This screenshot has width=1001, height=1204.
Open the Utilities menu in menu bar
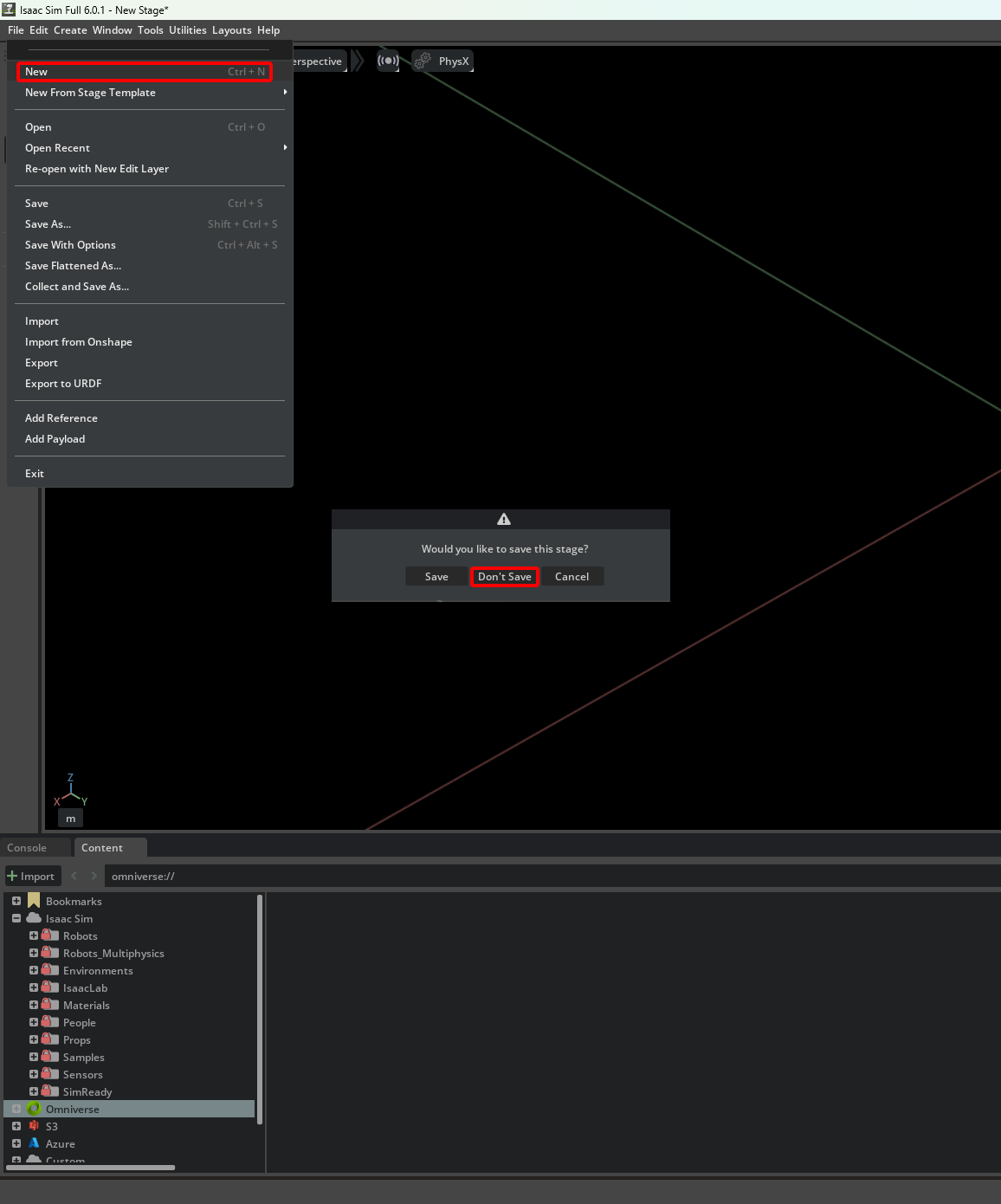[x=188, y=29]
